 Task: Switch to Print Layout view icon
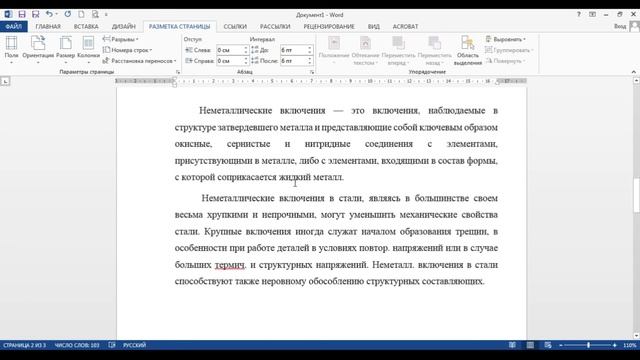tap(530, 345)
